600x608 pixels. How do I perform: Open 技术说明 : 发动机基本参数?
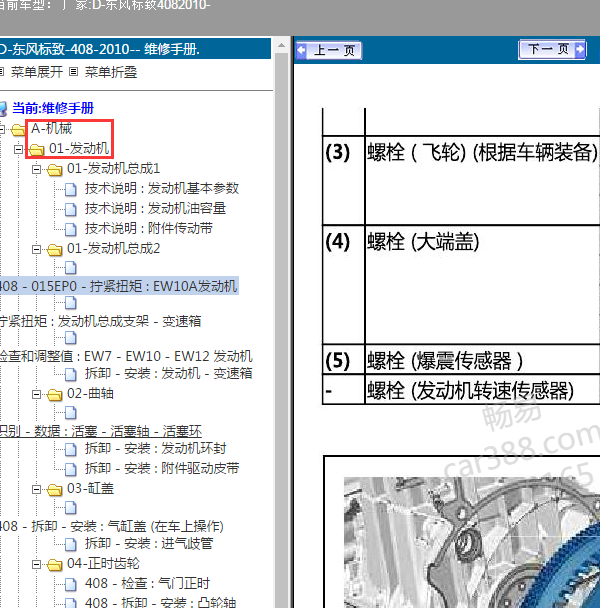pyautogui.click(x=162, y=188)
